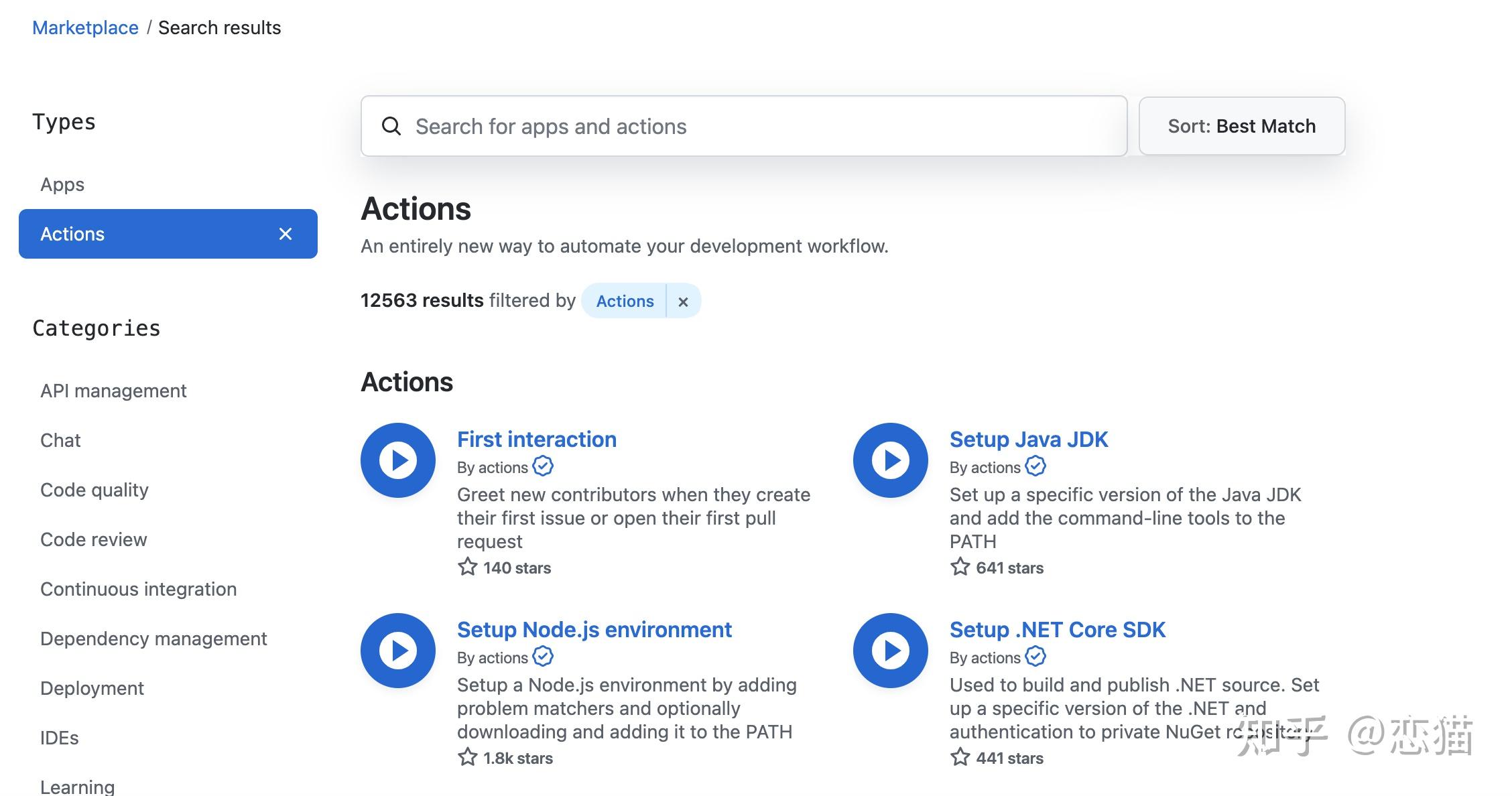Click the Setup Java JDK play icon
This screenshot has height=796, width=1512.
[x=891, y=460]
